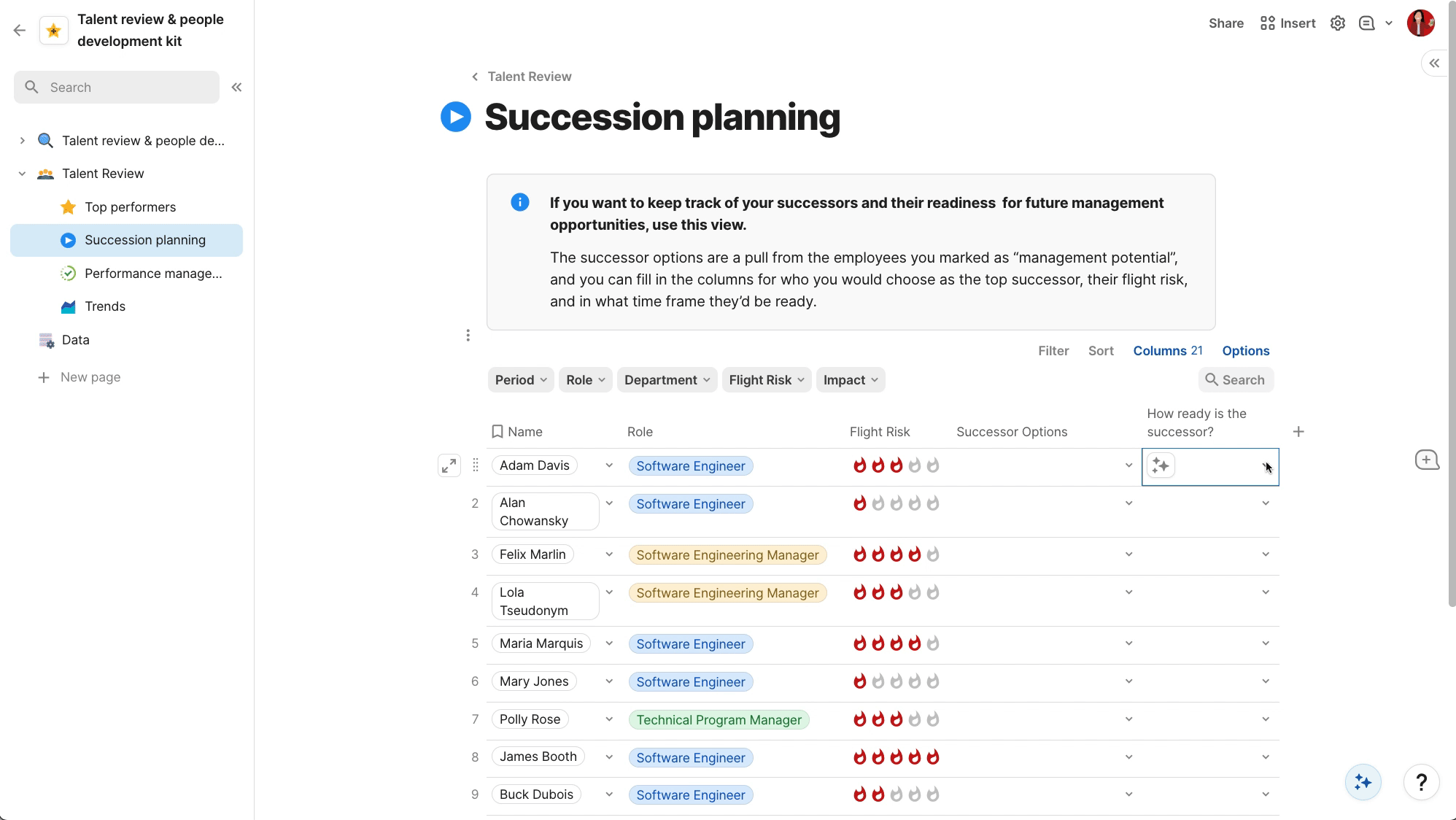Click the back arrow icon

pyautogui.click(x=20, y=30)
